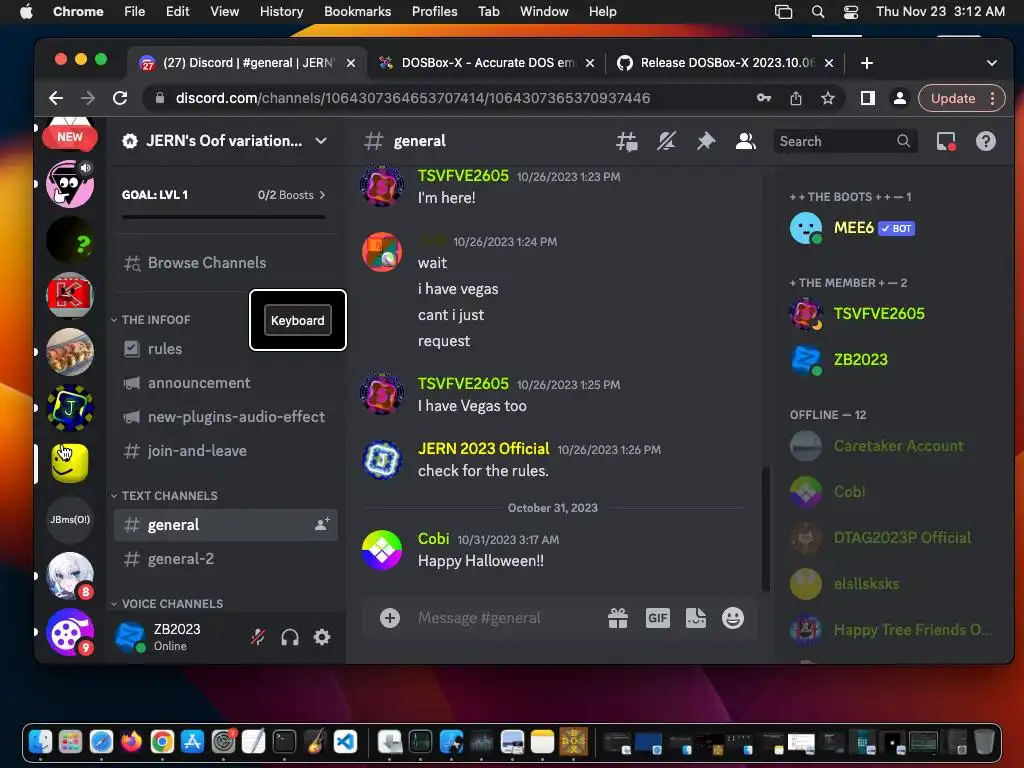Click the Chrome Update button
Image resolution: width=1024 pixels, height=768 pixels.
961,98
